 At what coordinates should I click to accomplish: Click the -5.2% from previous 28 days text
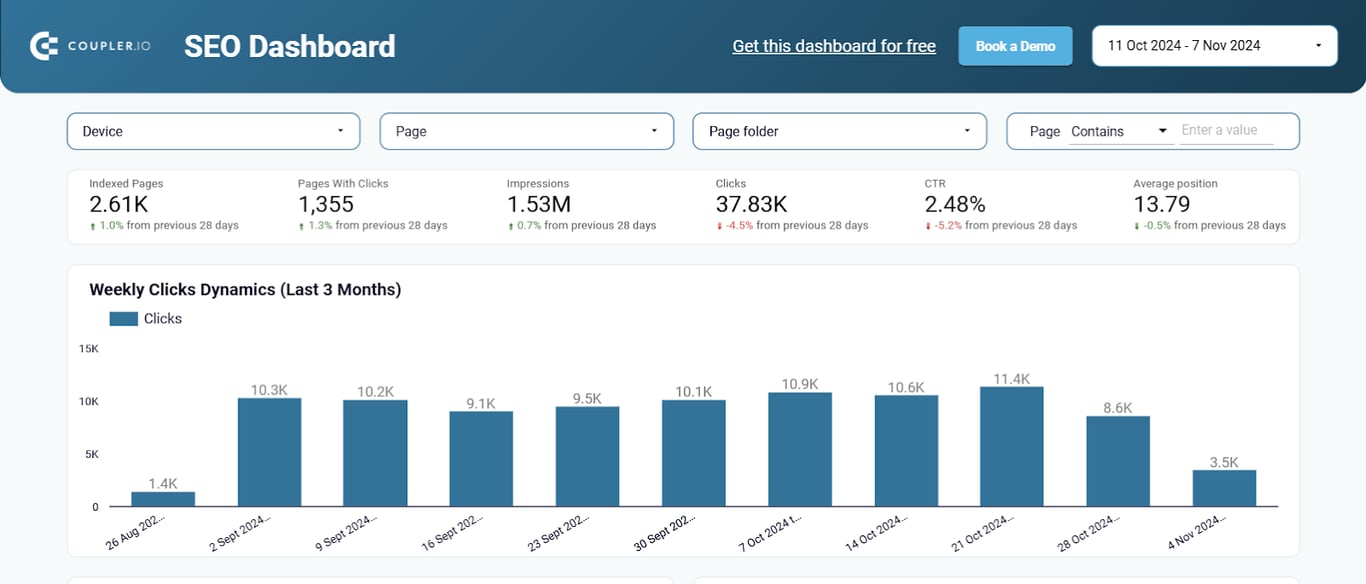1001,226
